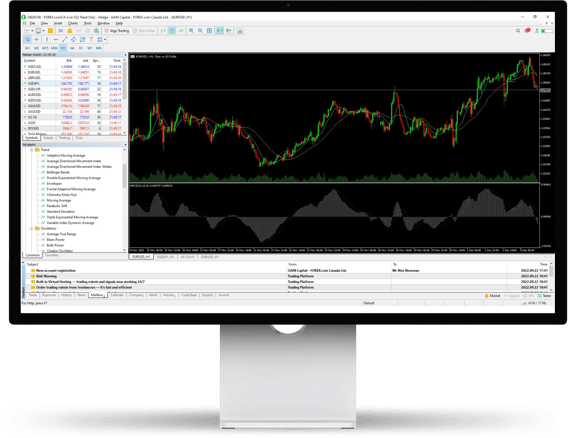The width and height of the screenshot is (576, 438).
Task: Switch to M15 timeframe
Action: click(45, 48)
